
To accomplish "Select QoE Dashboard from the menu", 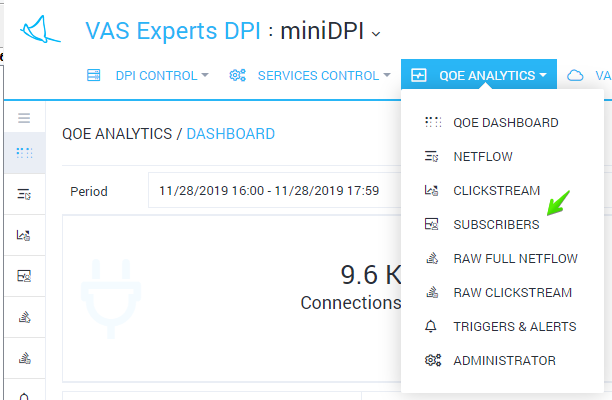I will point(505,123).
